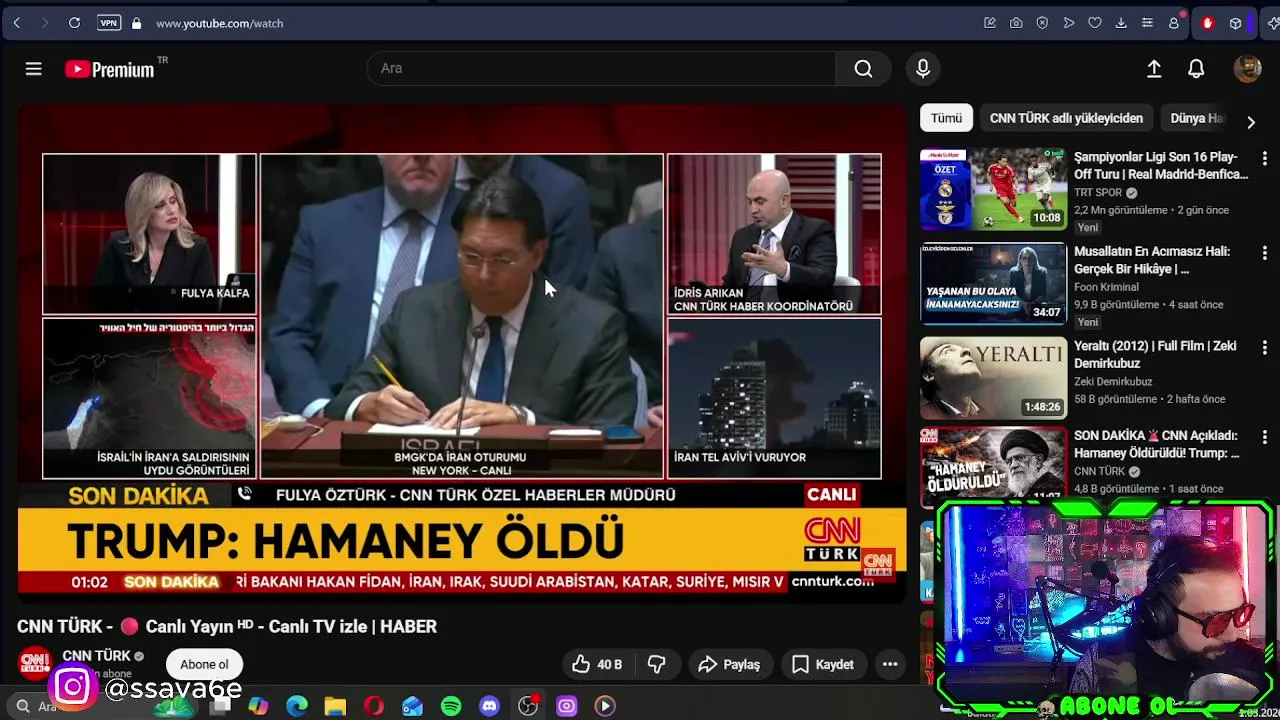Share the video via Paylaş button
Image resolution: width=1280 pixels, height=720 pixels.
pyautogui.click(x=729, y=664)
